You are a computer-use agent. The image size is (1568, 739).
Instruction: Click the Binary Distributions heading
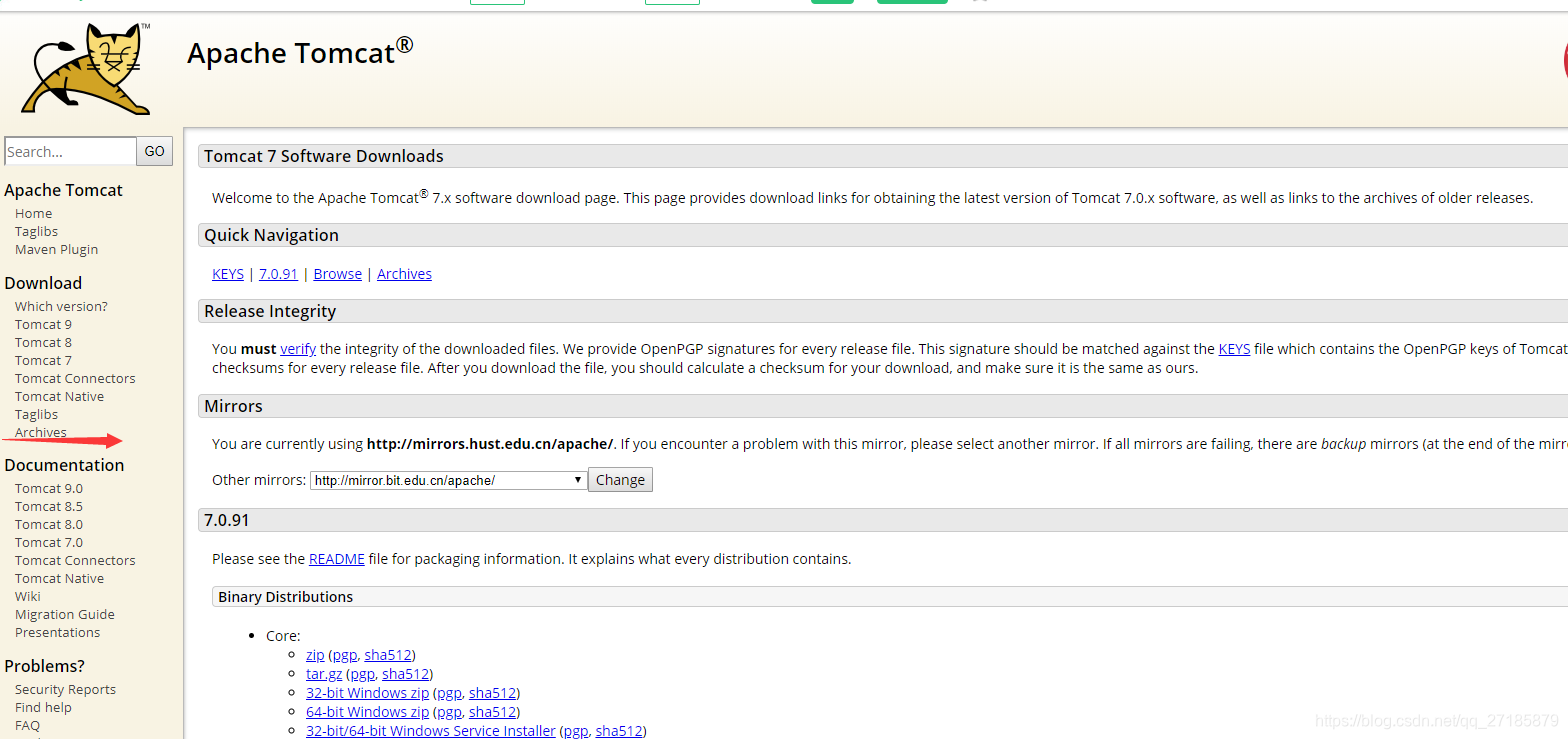tap(286, 597)
